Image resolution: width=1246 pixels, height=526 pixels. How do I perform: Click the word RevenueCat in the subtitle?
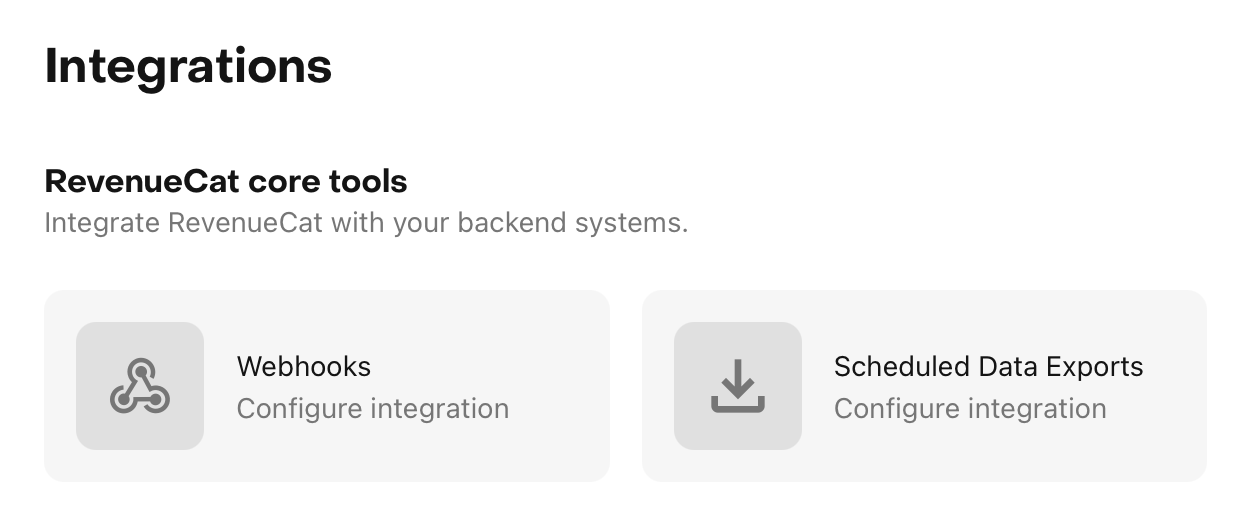click(x=245, y=222)
